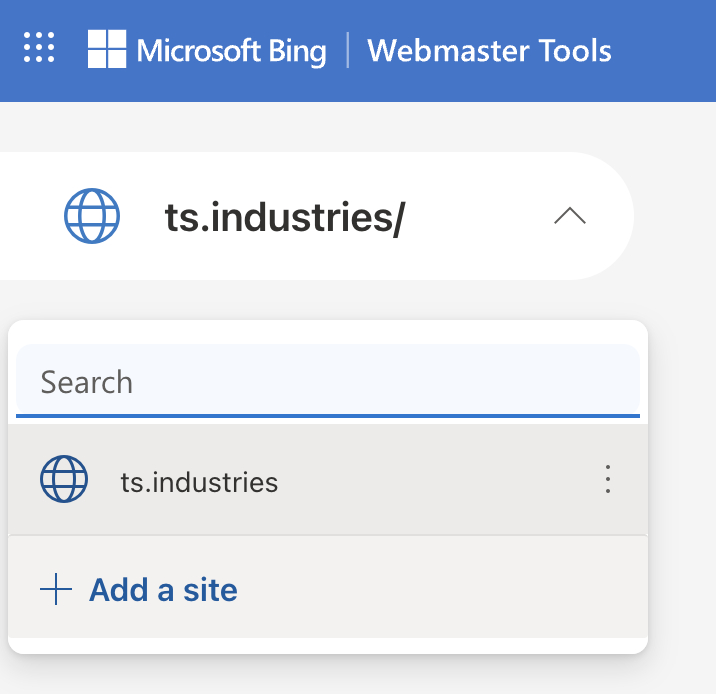716x694 pixels.
Task: Click the globe icon beside the ts.industries entry
Action: click(x=64, y=480)
